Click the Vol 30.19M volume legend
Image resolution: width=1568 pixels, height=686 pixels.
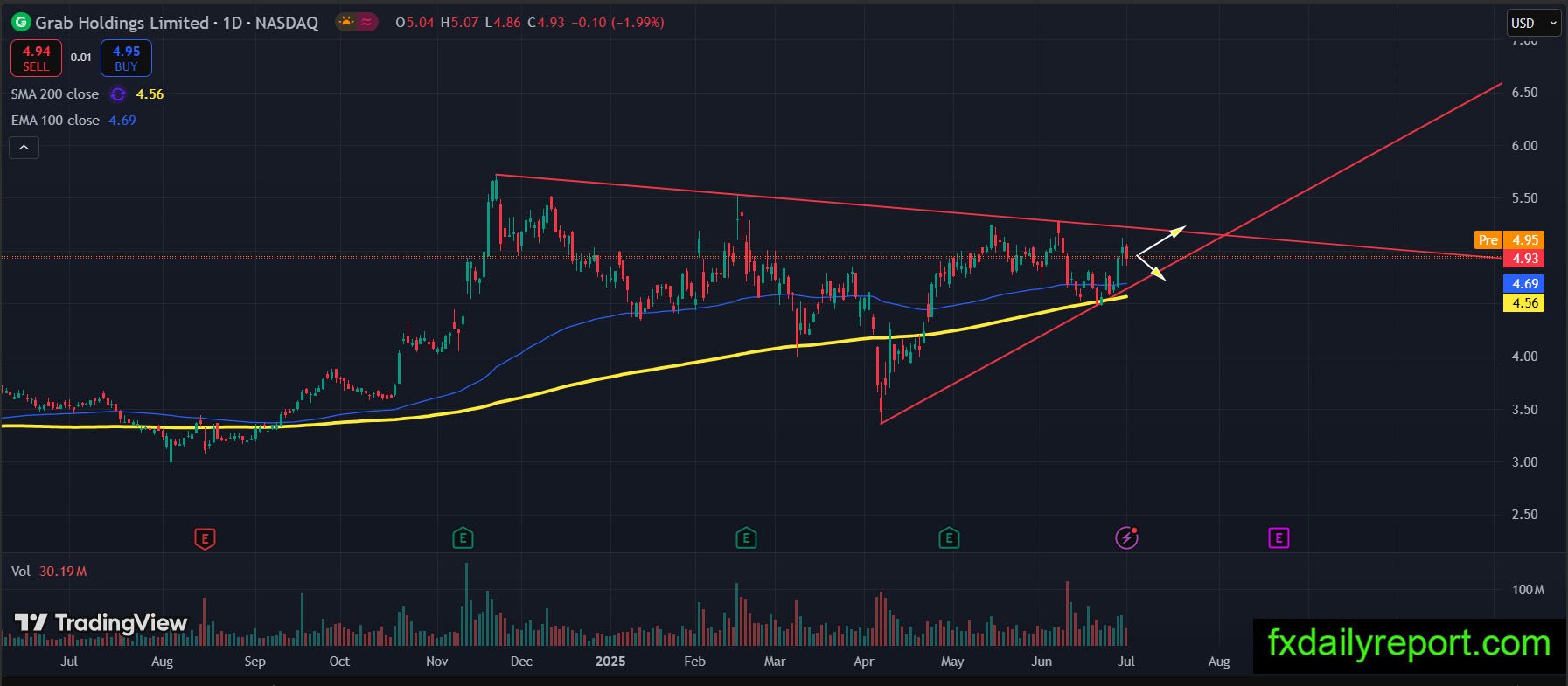point(49,572)
